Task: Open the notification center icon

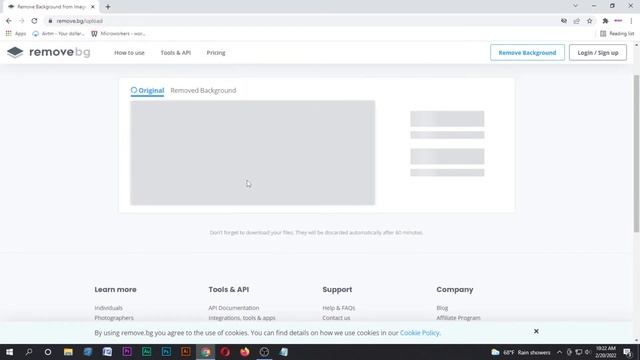Action: (x=628, y=352)
